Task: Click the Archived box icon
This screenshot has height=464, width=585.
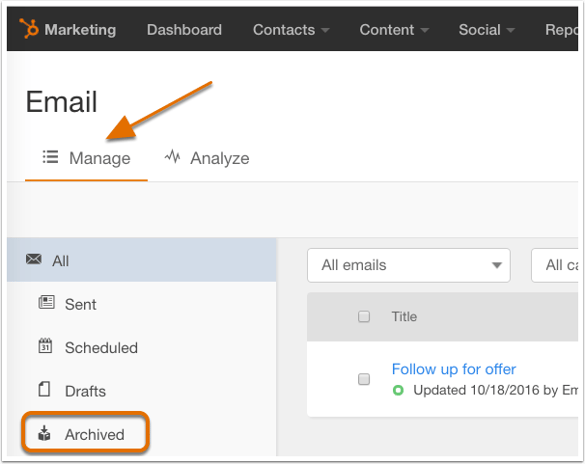Action: click(x=44, y=433)
